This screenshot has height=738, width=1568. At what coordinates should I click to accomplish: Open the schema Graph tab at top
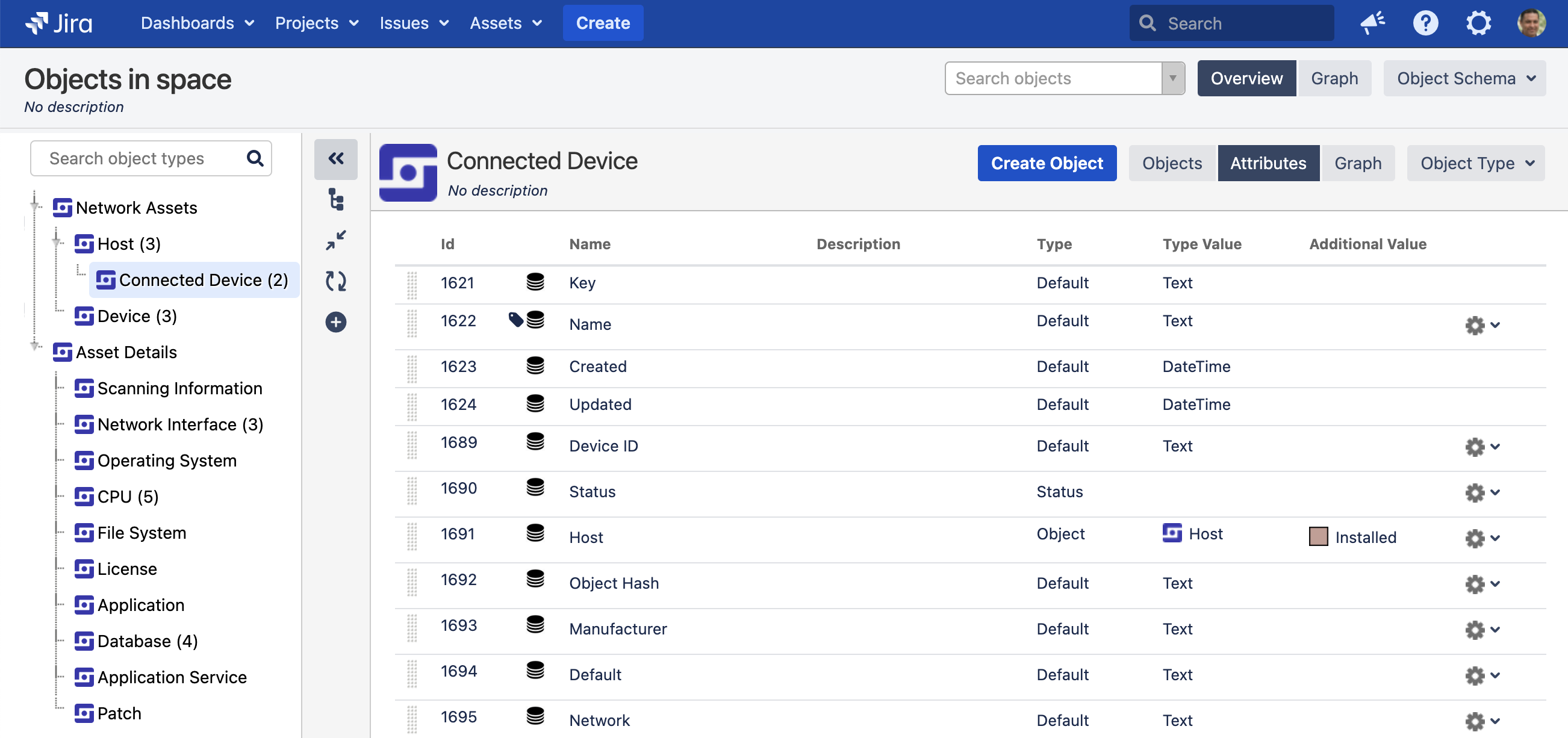(1334, 78)
